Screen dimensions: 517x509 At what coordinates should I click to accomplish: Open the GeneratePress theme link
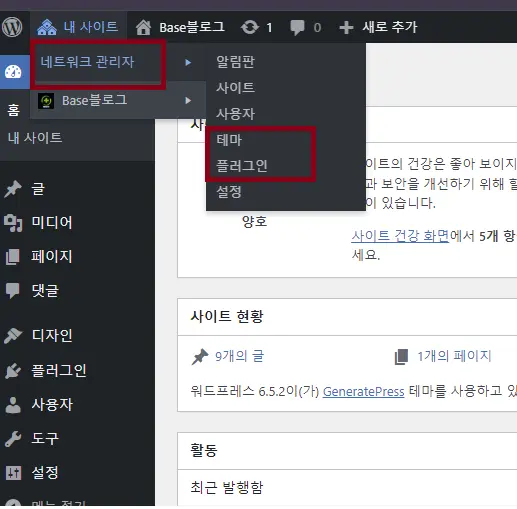(x=363, y=391)
